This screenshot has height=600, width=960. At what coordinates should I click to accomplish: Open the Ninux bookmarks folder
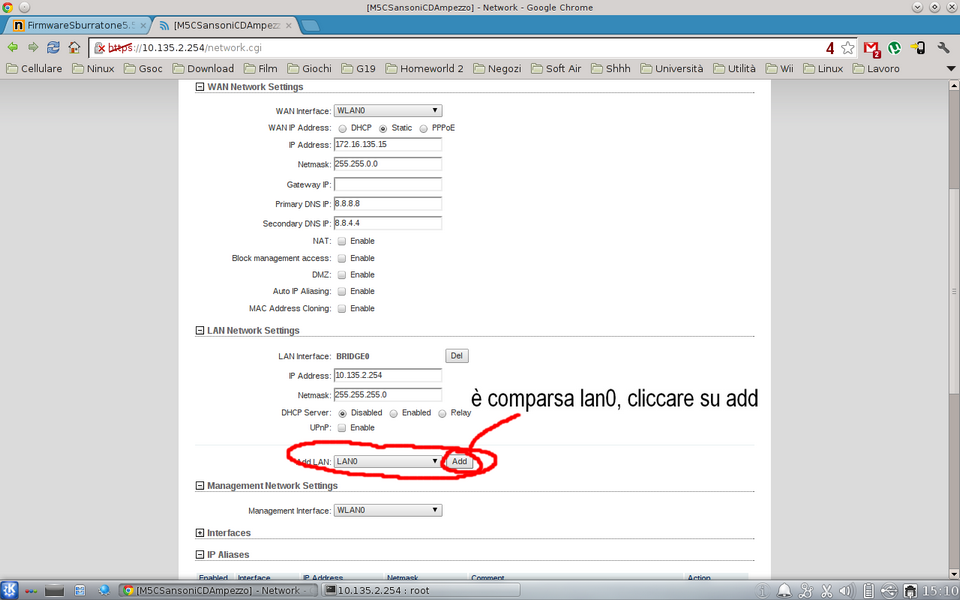click(x=92, y=69)
